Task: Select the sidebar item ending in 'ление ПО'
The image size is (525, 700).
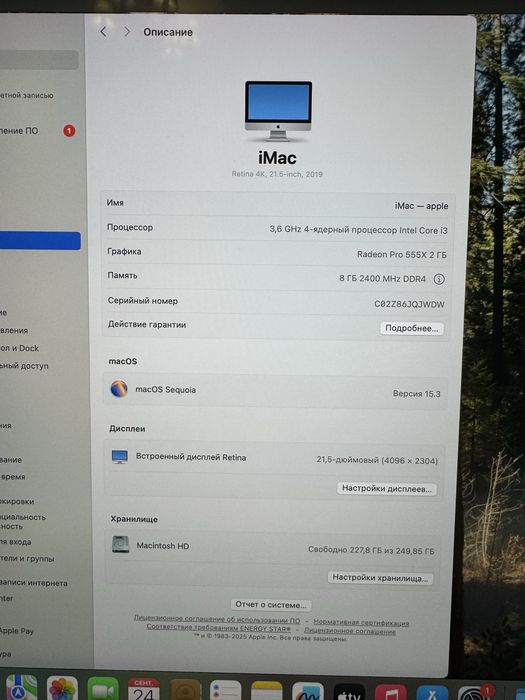Action: click(x=19, y=131)
